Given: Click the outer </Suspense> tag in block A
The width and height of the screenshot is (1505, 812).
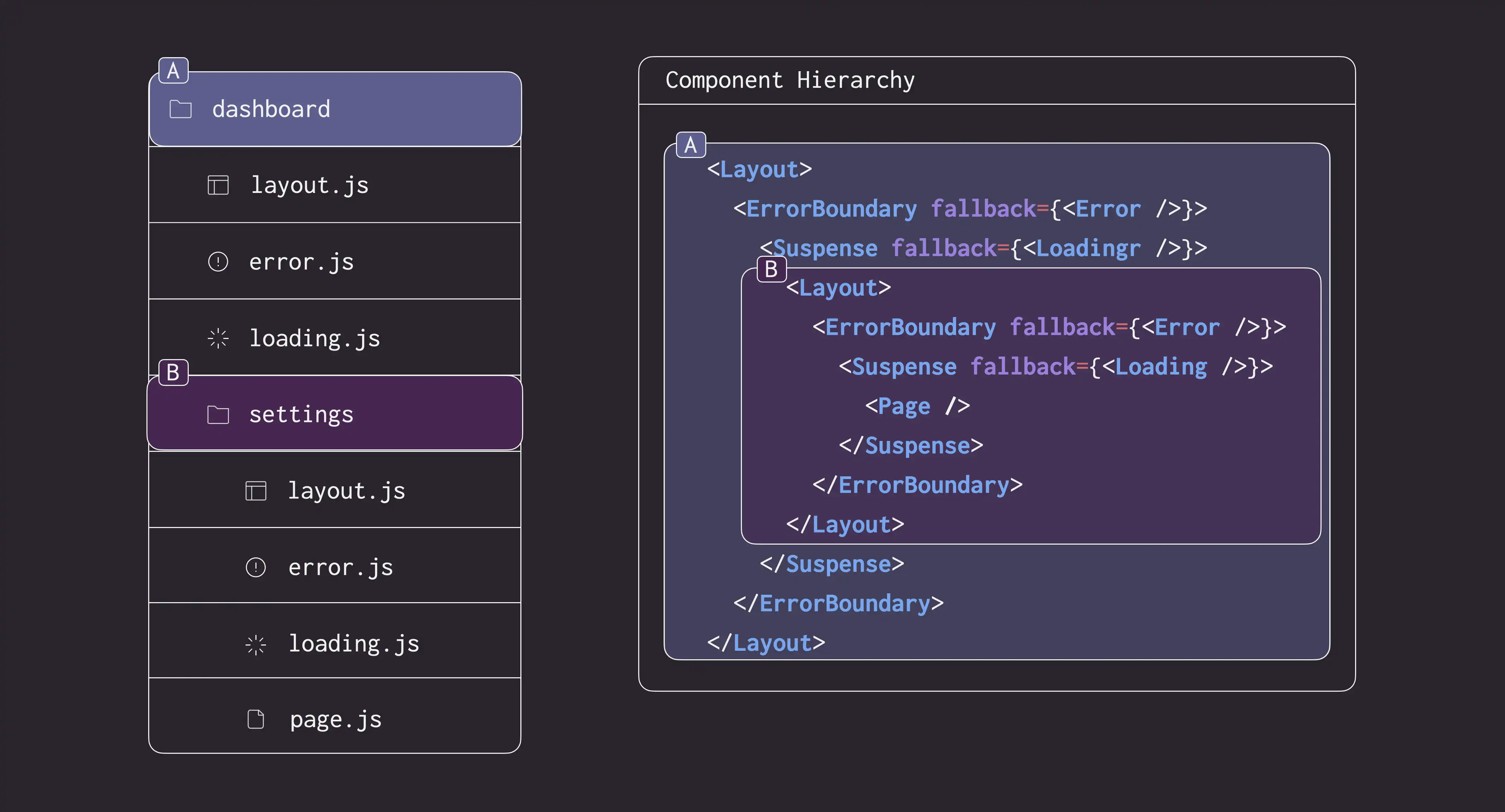Looking at the screenshot, I should pos(832,564).
